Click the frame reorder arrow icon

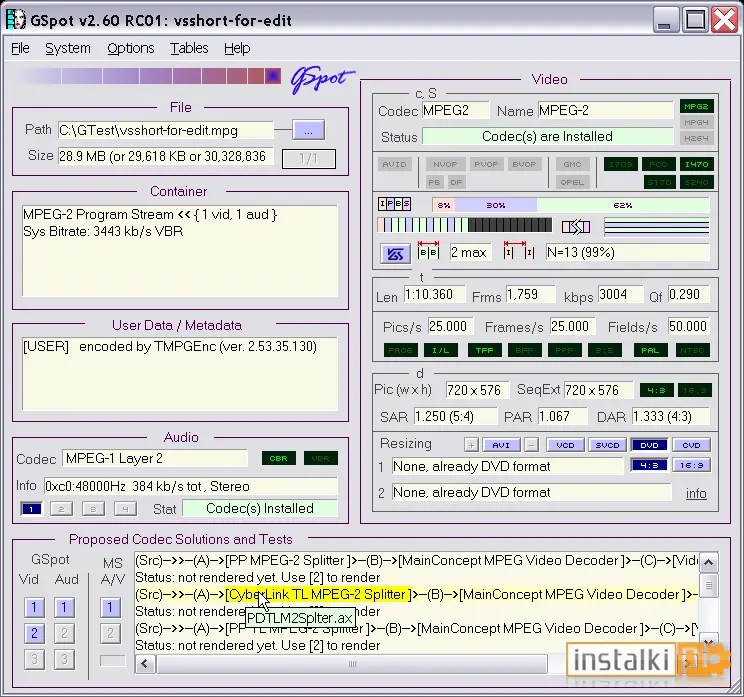pos(576,227)
